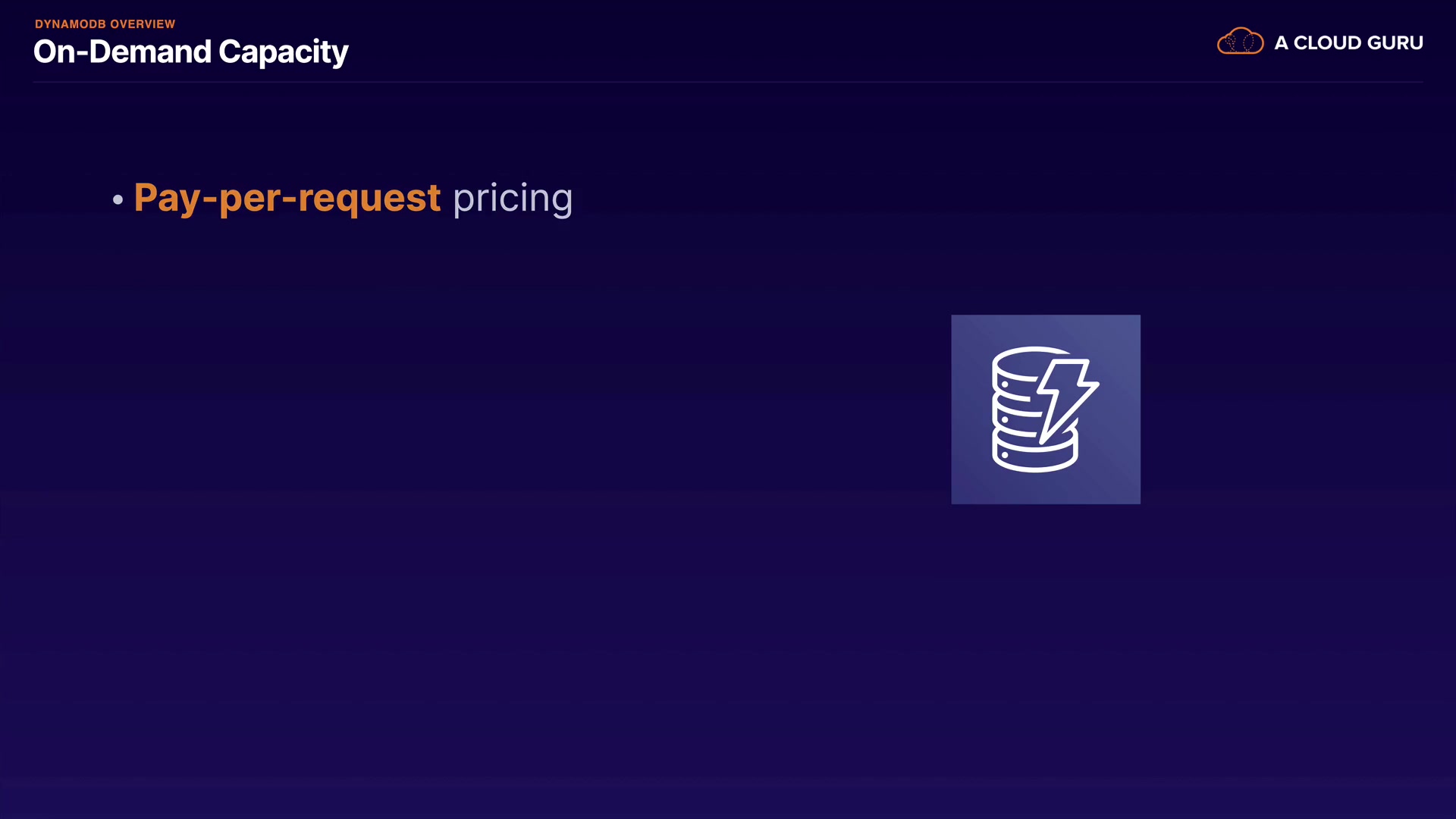Click the lightning bolt in DynamoDB icon
The height and width of the screenshot is (819, 1456).
tap(1067, 396)
